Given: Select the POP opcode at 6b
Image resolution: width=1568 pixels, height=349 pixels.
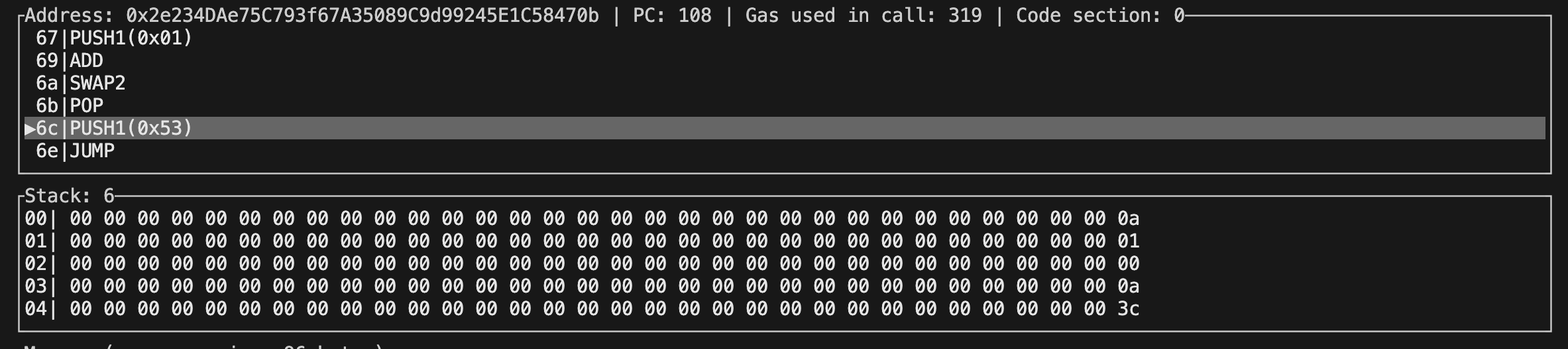Looking at the screenshot, I should click(x=86, y=106).
